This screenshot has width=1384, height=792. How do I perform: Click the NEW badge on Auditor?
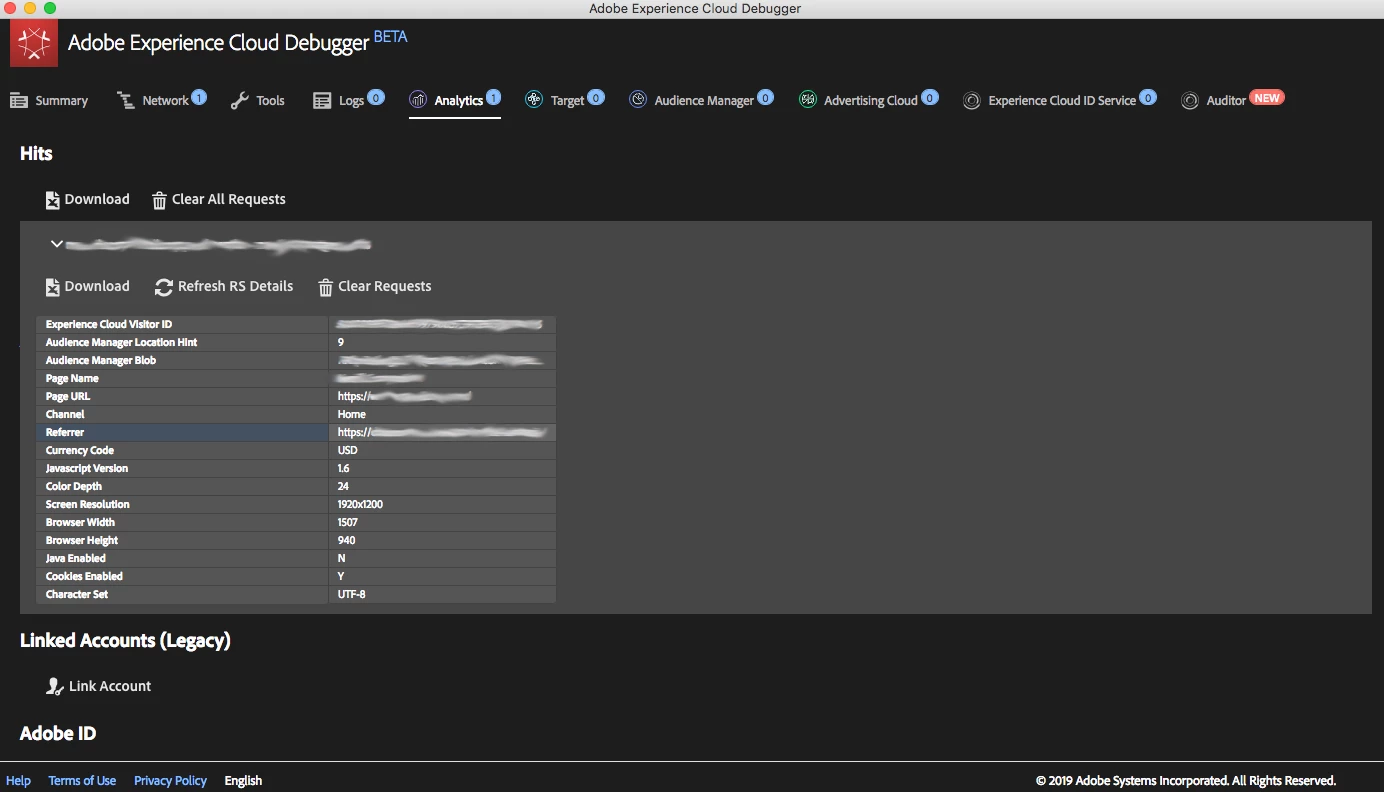1267,98
